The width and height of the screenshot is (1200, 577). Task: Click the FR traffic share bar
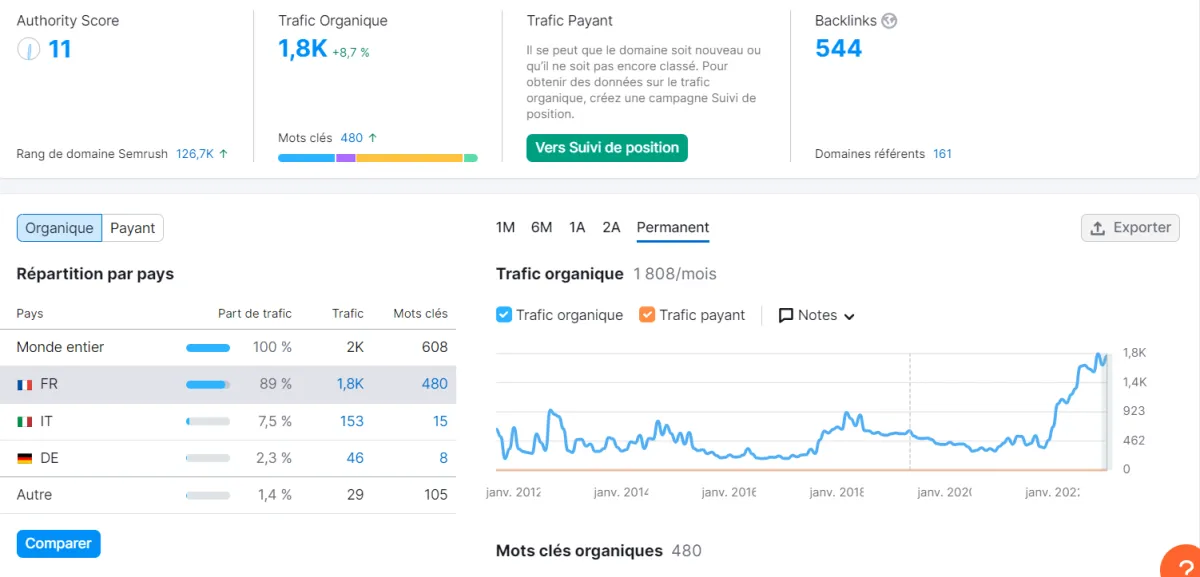[208, 384]
